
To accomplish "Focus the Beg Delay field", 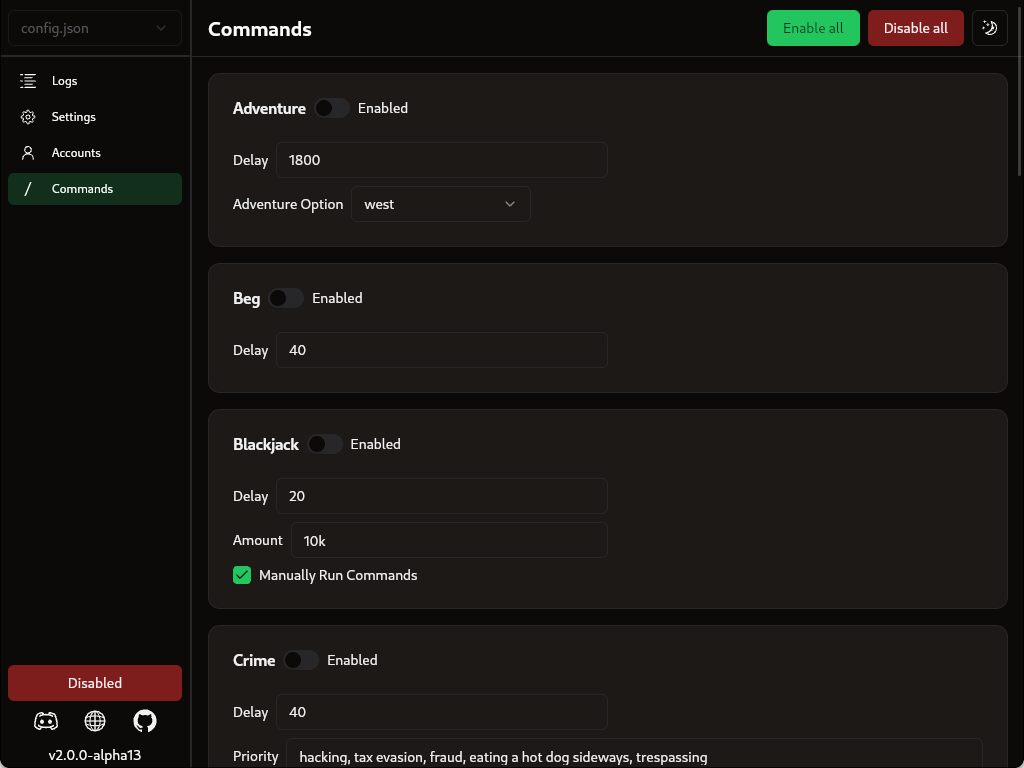I will 442,350.
